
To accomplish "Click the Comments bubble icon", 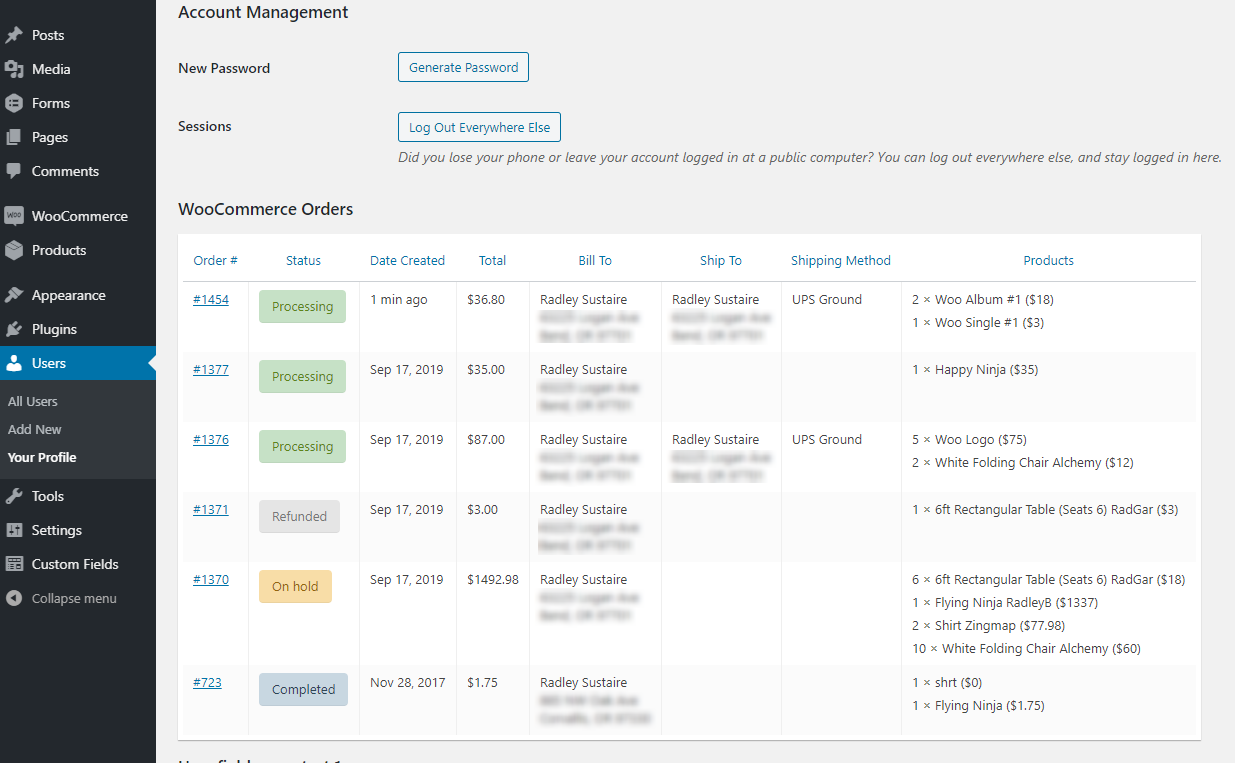I will point(14,171).
